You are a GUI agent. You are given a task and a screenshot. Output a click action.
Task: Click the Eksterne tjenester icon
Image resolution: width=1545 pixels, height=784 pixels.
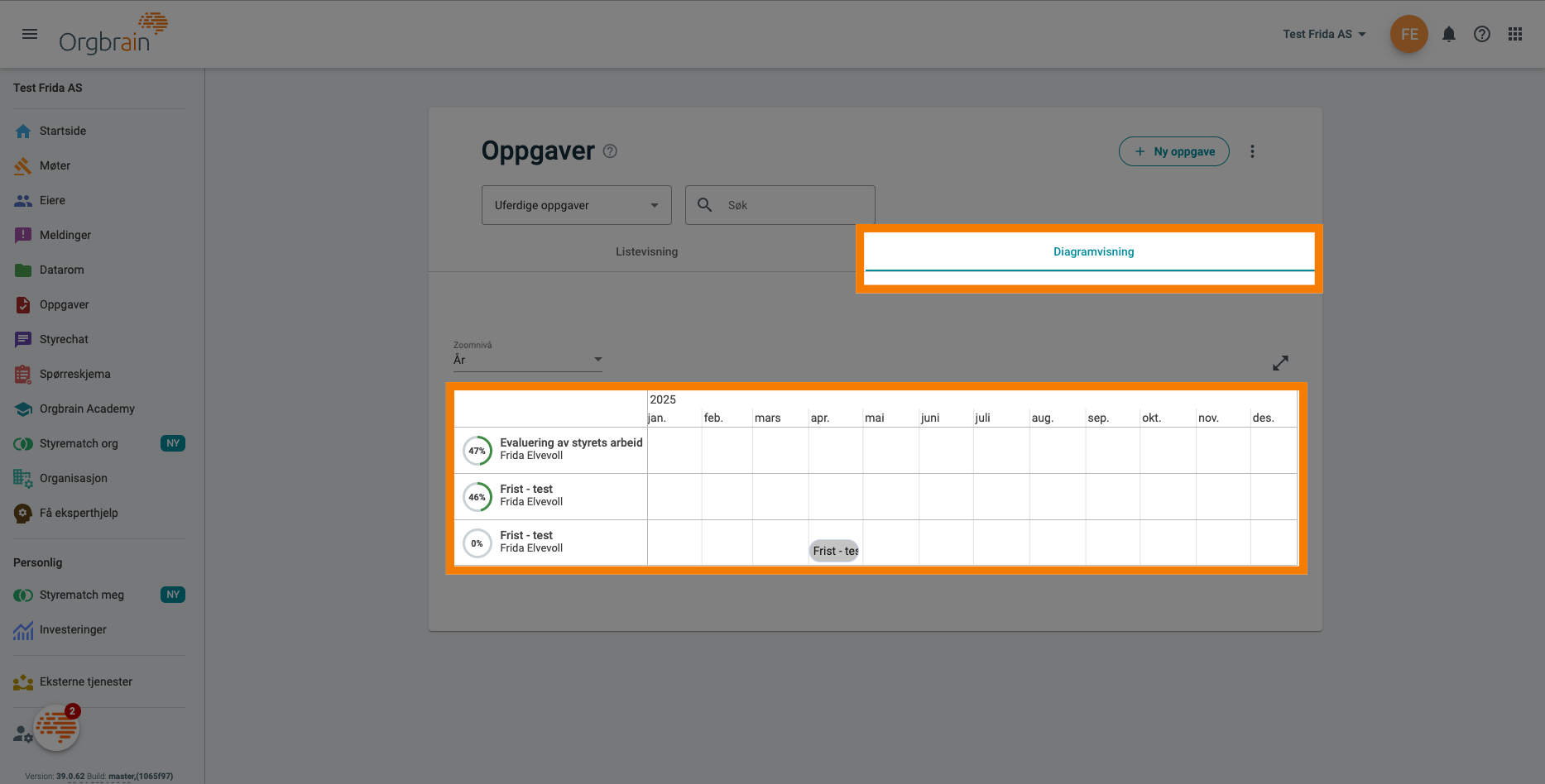click(23, 682)
